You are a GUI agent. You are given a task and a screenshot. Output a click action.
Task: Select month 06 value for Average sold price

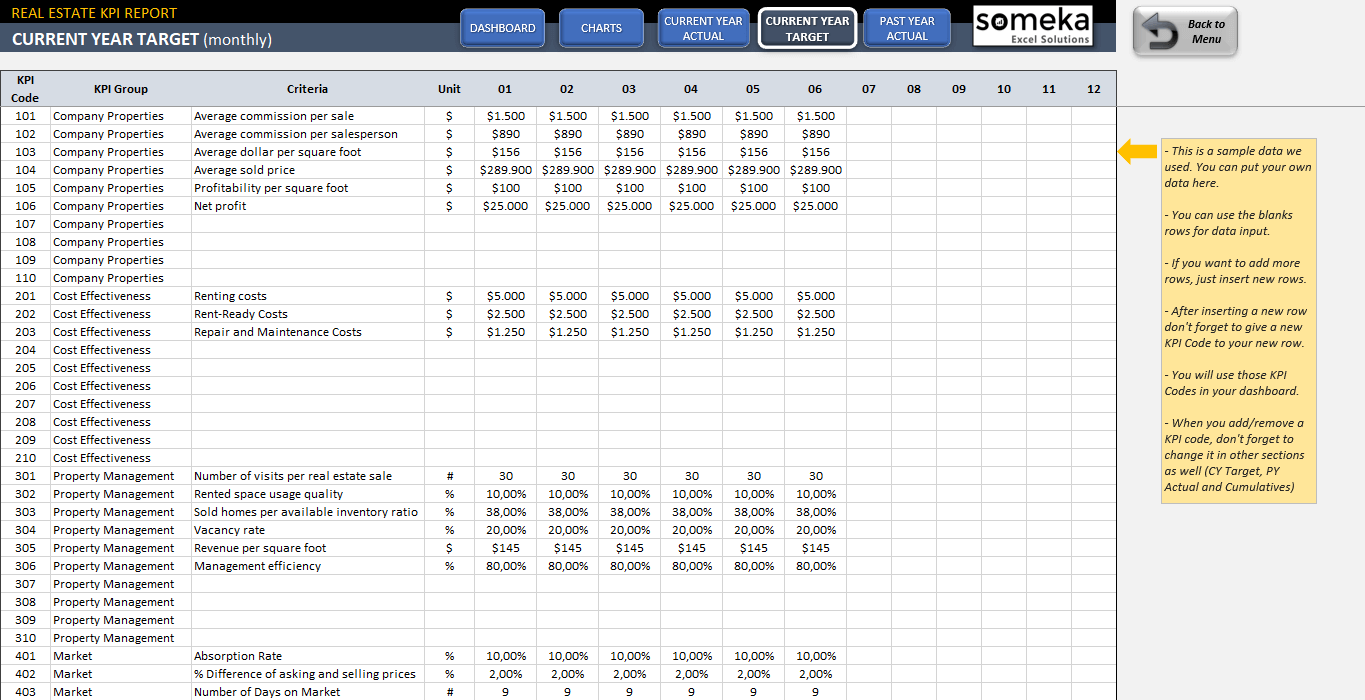[x=815, y=170]
